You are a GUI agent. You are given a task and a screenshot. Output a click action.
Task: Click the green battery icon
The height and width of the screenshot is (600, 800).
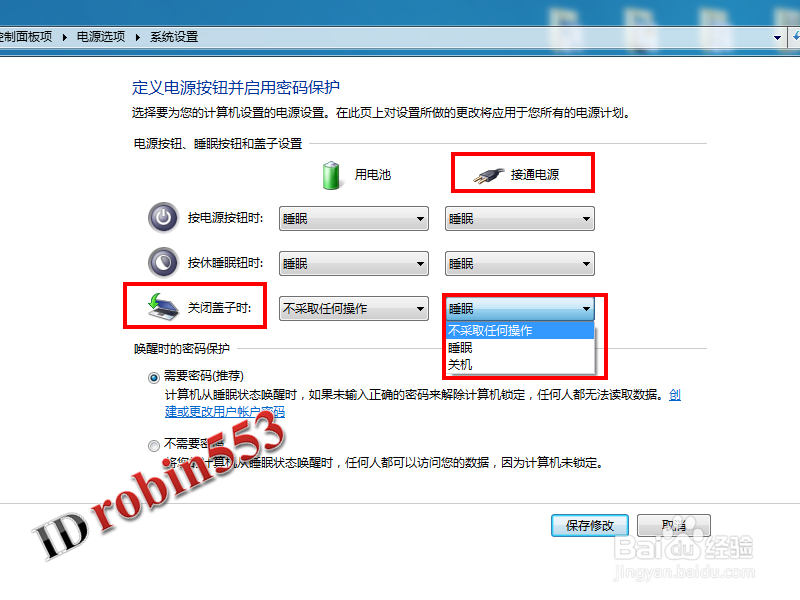(331, 176)
